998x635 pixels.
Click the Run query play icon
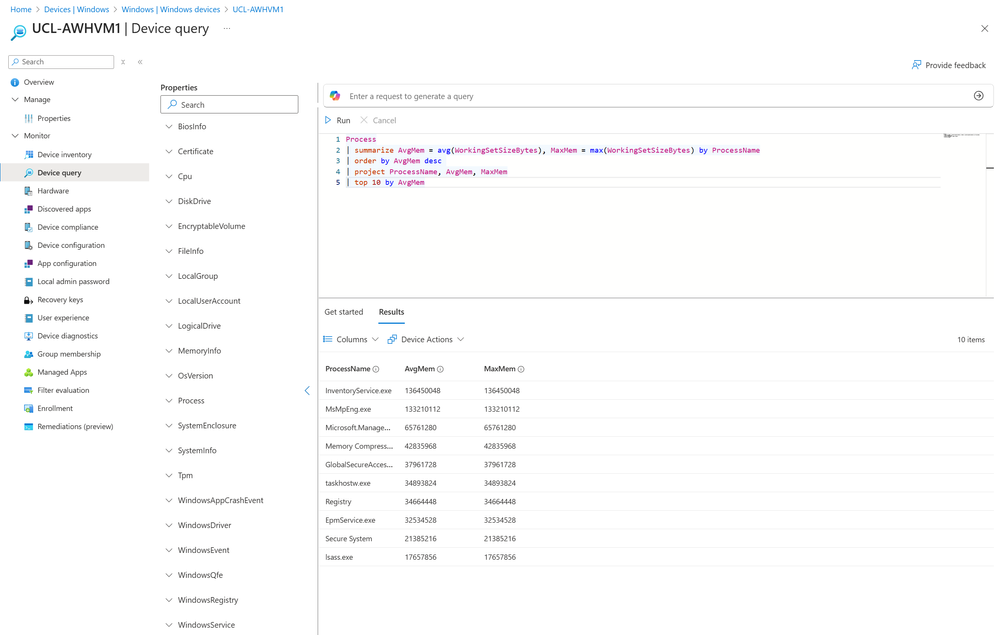point(328,120)
